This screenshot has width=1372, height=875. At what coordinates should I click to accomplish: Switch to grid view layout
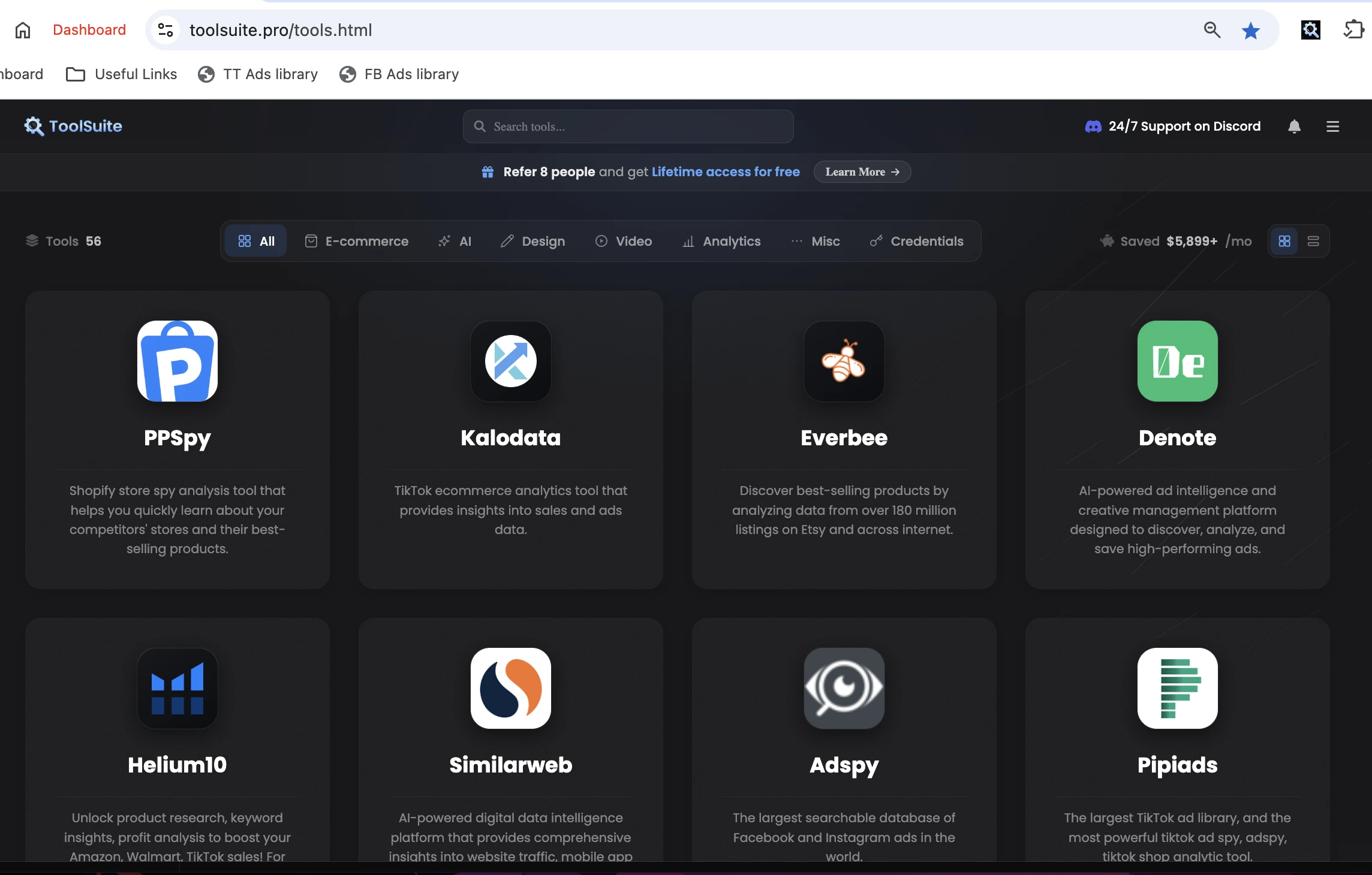coord(1284,241)
